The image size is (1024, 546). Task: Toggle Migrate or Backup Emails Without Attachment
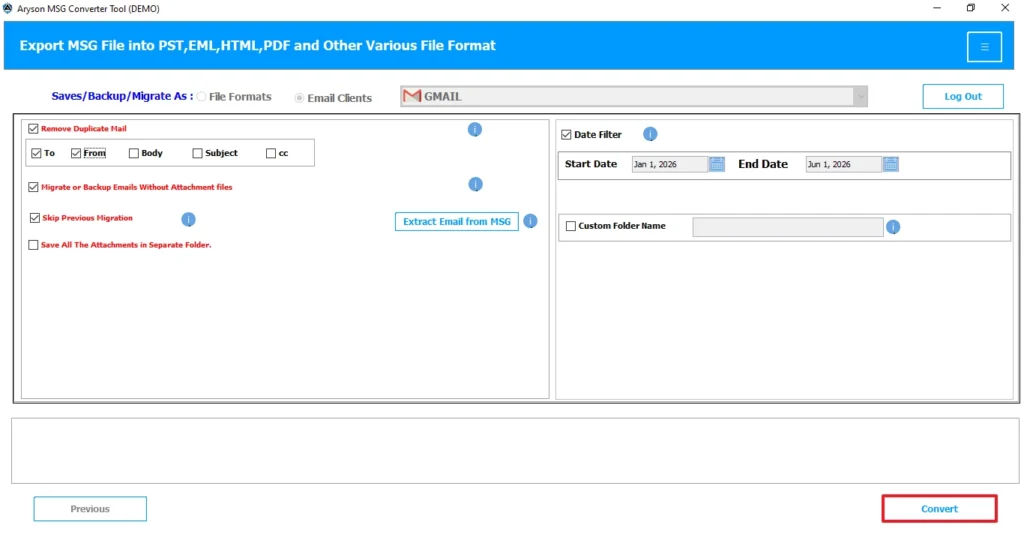point(33,187)
